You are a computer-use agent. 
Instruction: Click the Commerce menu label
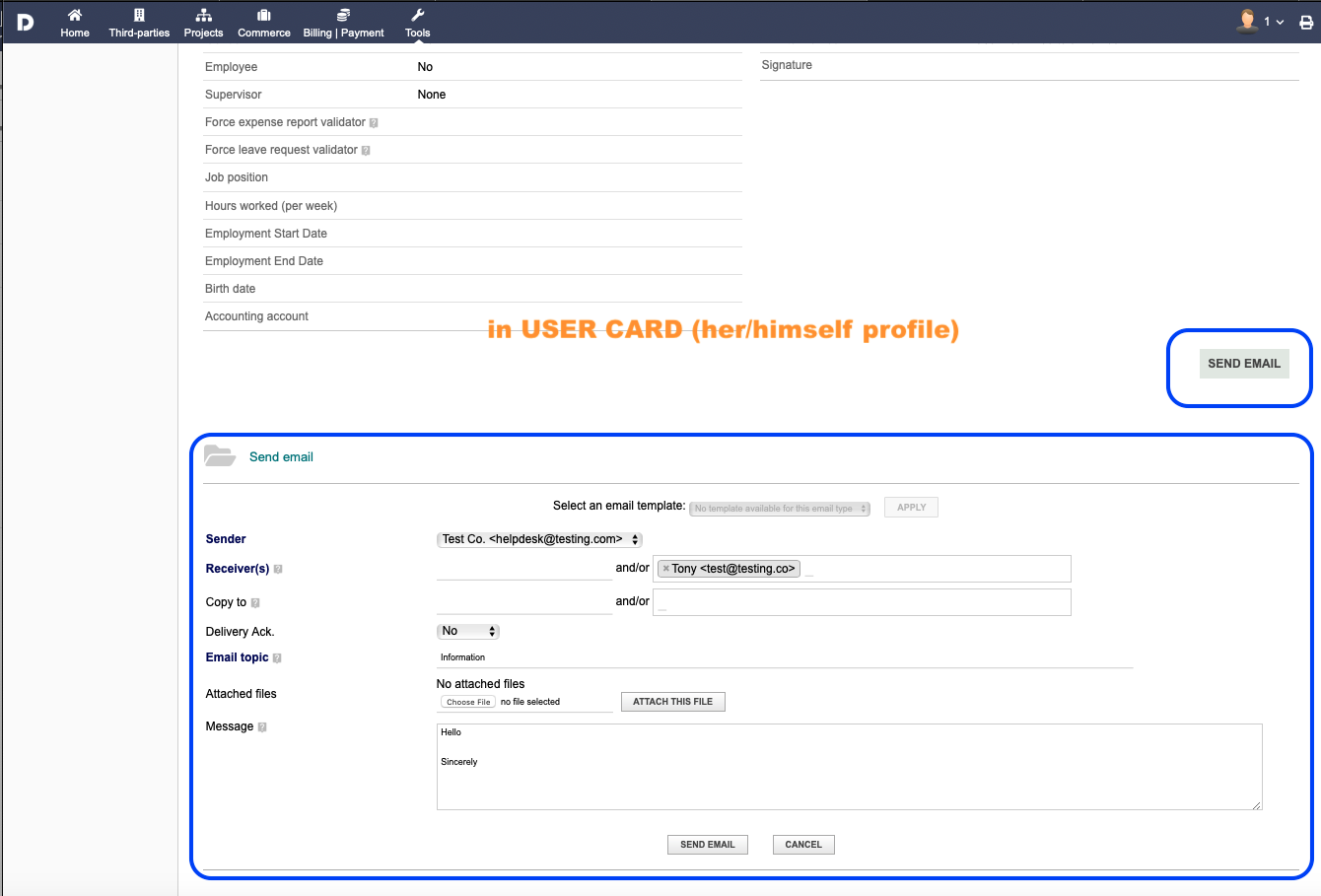coord(264,33)
